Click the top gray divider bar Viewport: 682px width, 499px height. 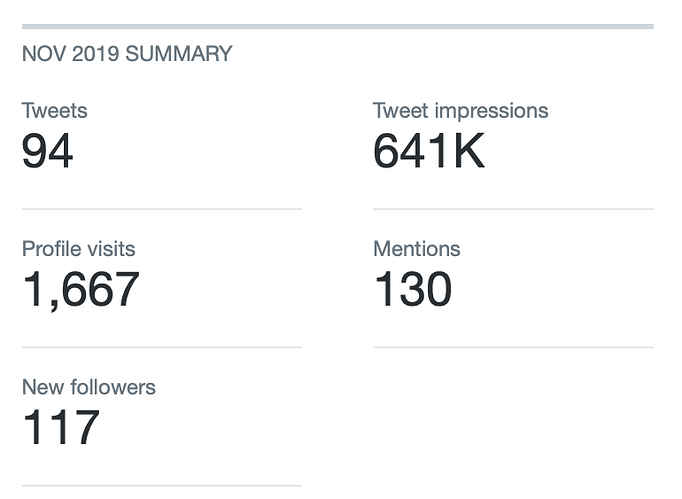click(x=338, y=27)
